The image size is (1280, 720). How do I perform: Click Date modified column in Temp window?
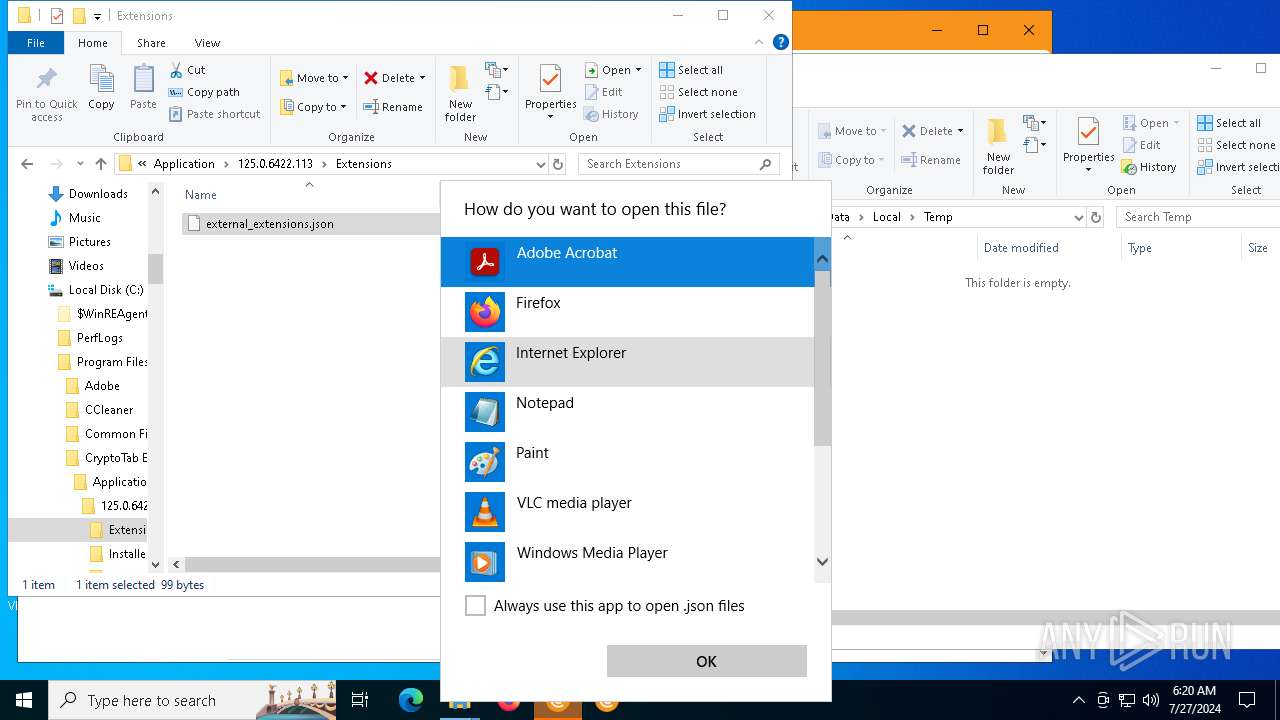click(x=1021, y=248)
